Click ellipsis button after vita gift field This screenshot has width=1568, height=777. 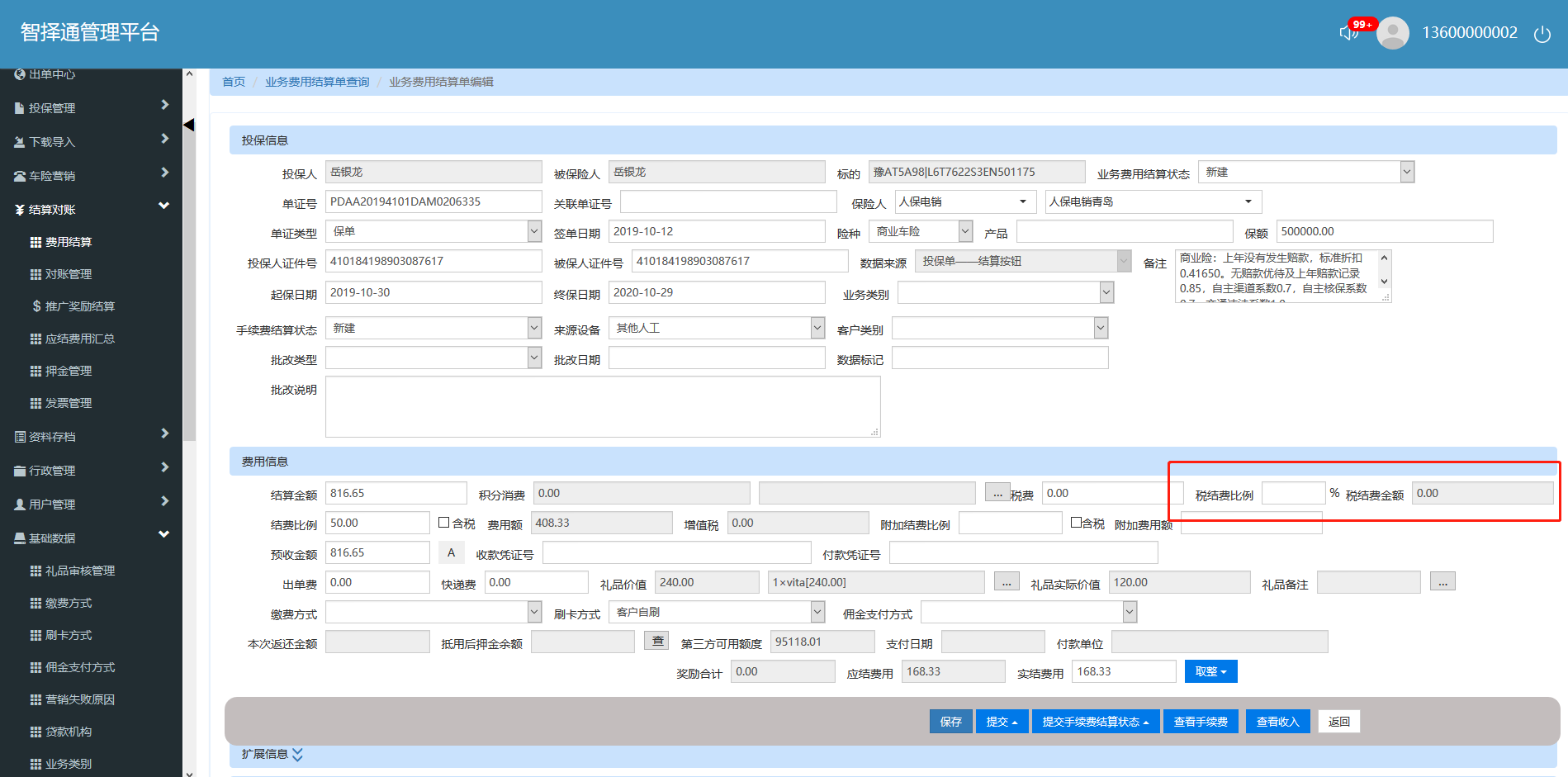(x=1006, y=582)
